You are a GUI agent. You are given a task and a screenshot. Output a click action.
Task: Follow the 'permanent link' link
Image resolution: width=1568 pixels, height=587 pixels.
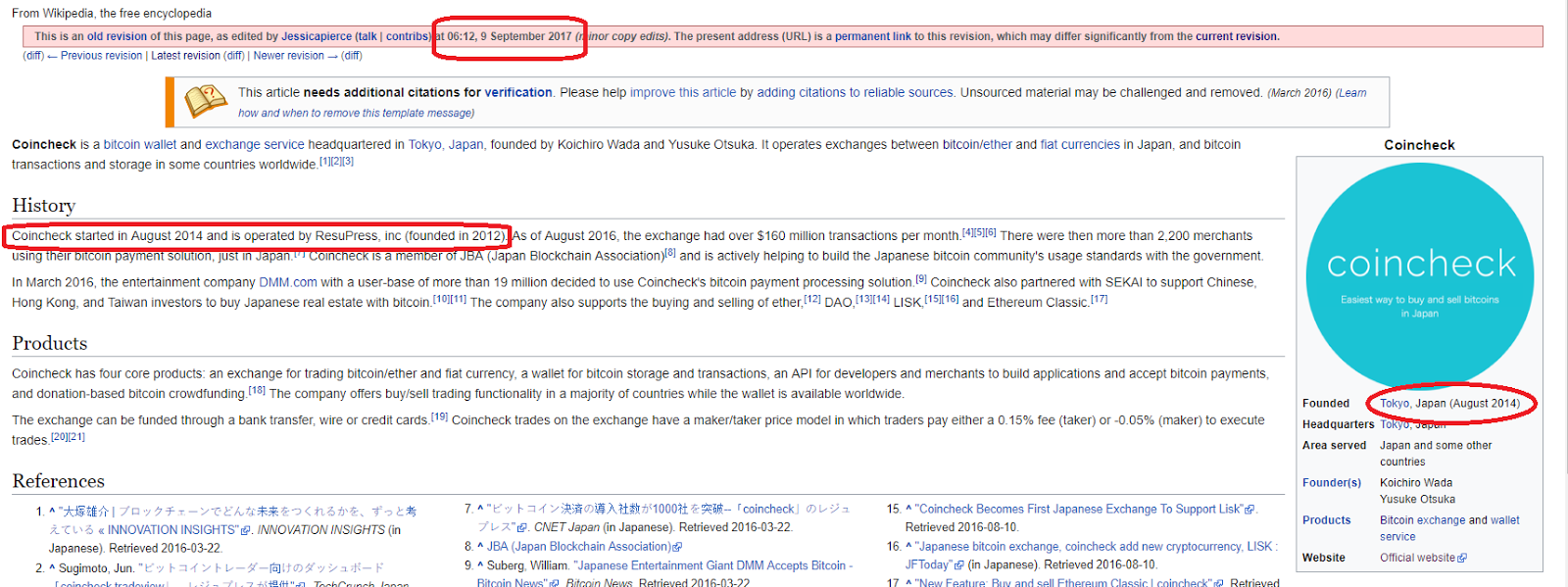click(872, 36)
